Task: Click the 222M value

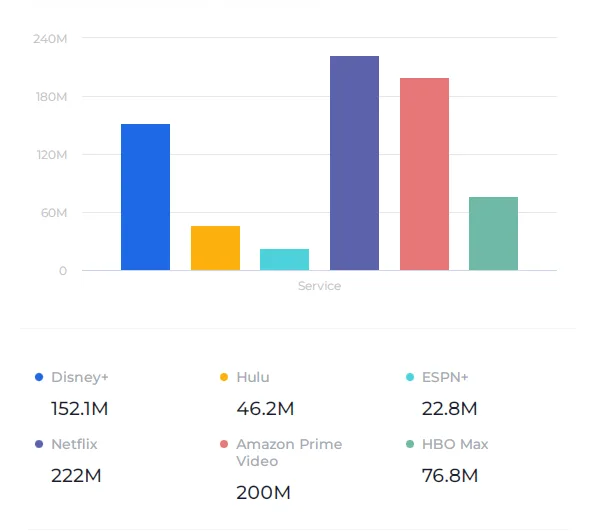Action: (76, 476)
